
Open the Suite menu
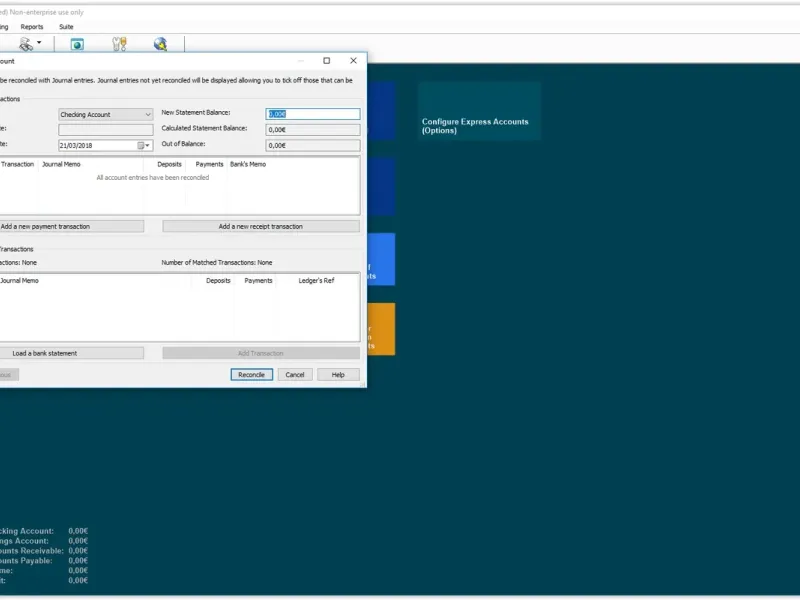(x=66, y=27)
